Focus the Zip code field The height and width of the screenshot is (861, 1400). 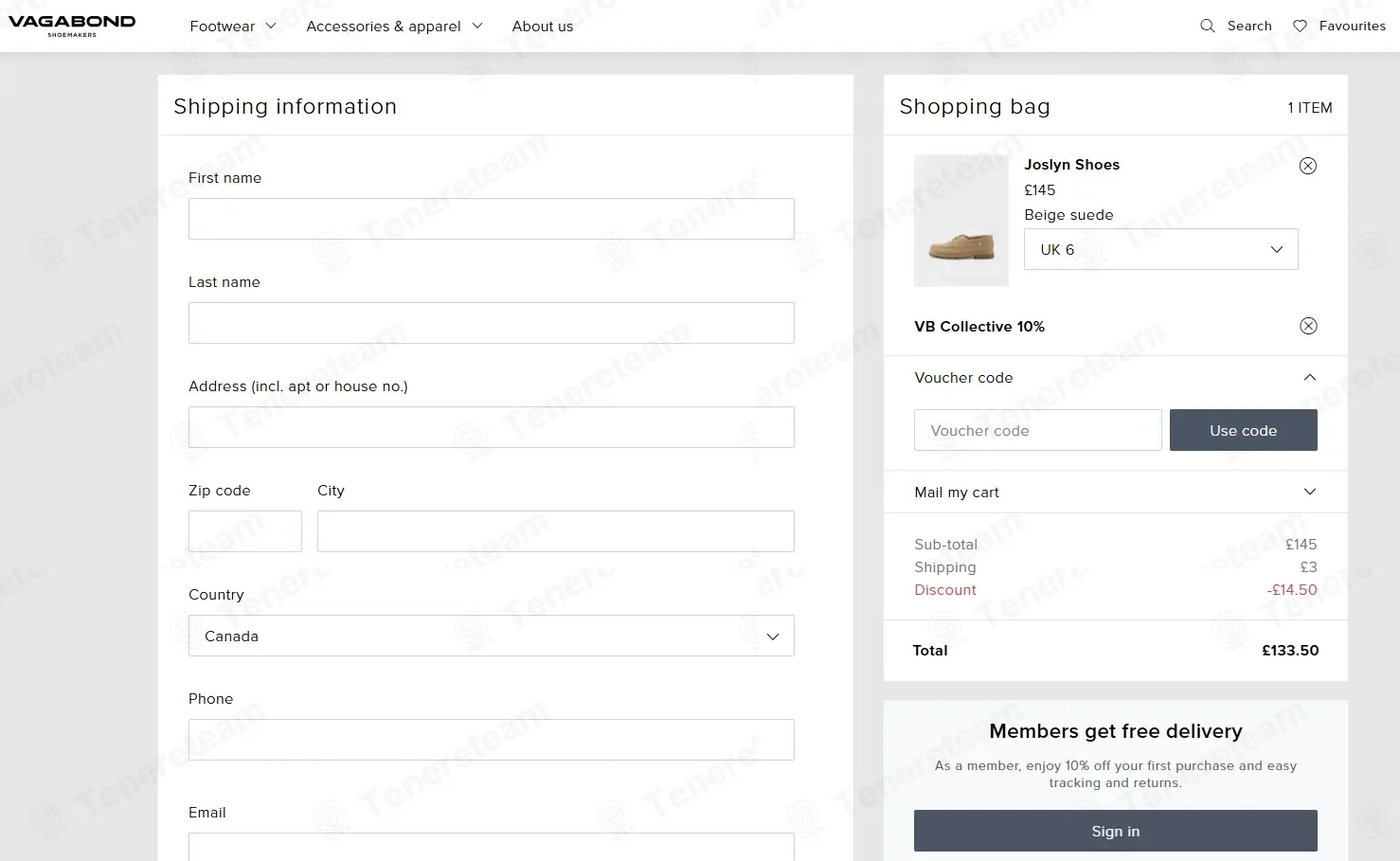(245, 531)
